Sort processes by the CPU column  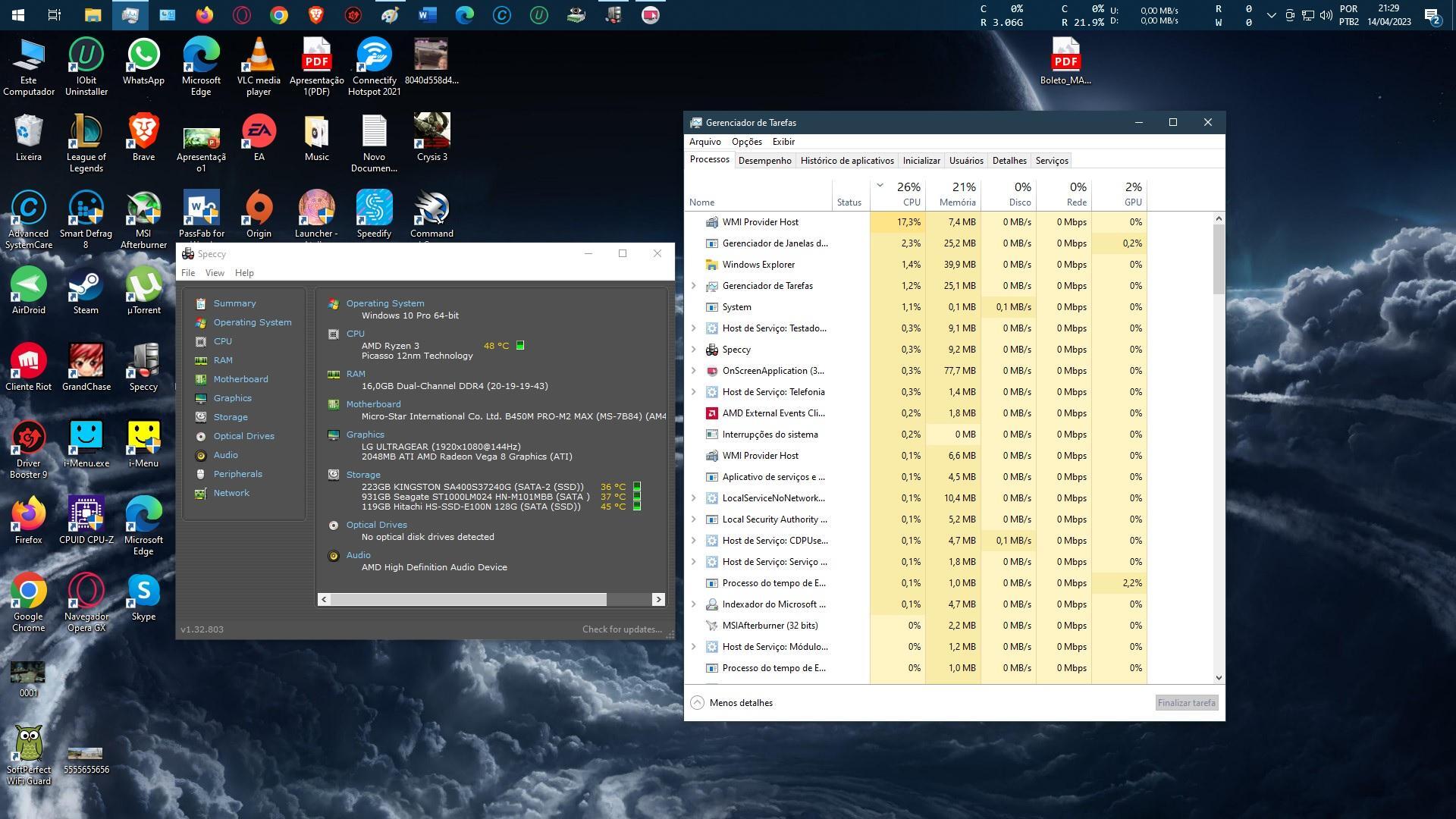898,194
